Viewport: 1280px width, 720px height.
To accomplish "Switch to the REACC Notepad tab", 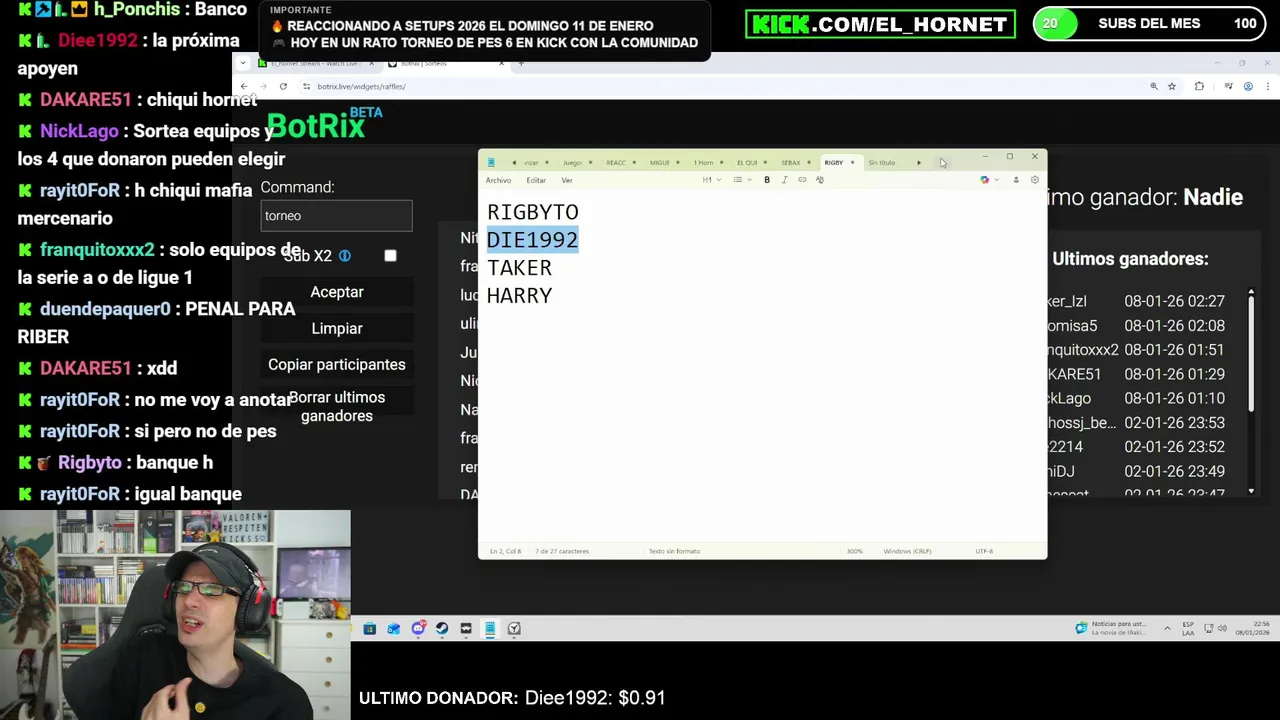I will pyautogui.click(x=616, y=162).
